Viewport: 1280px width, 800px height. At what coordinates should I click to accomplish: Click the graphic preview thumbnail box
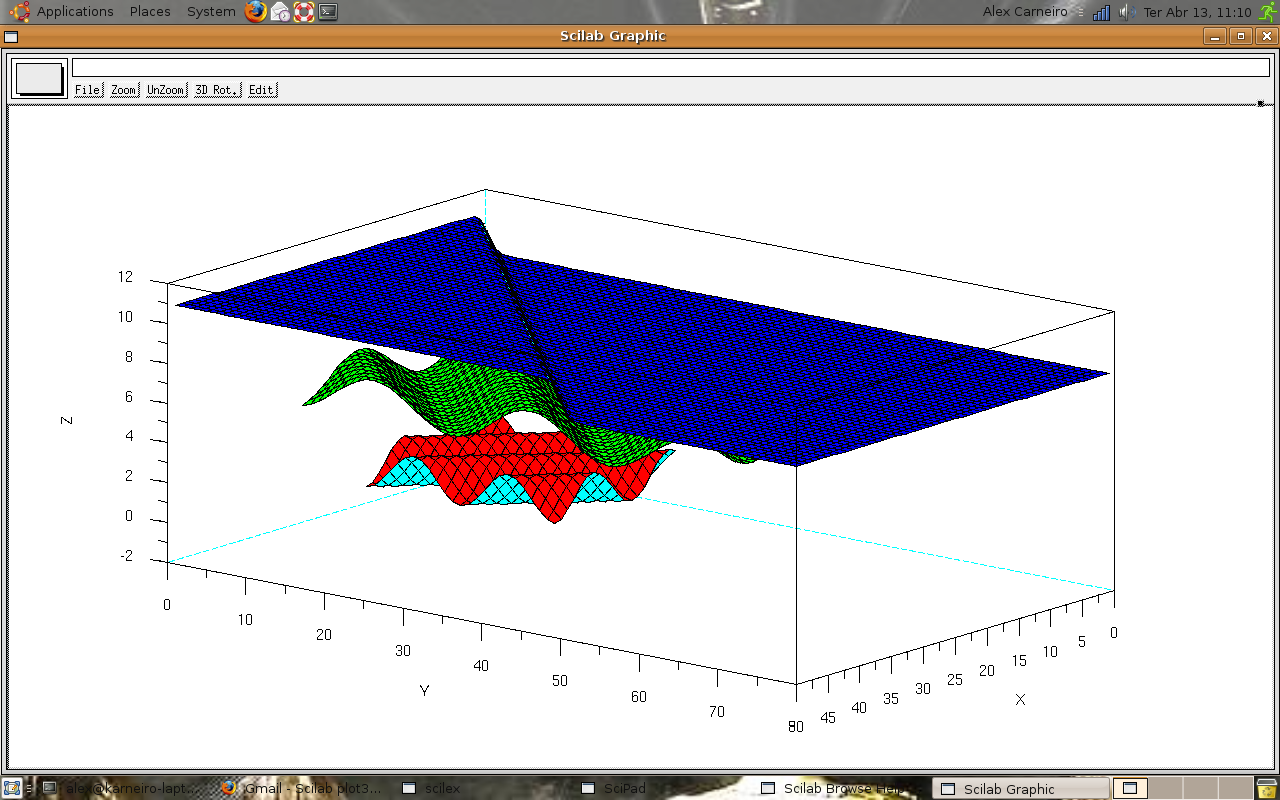[x=38, y=78]
